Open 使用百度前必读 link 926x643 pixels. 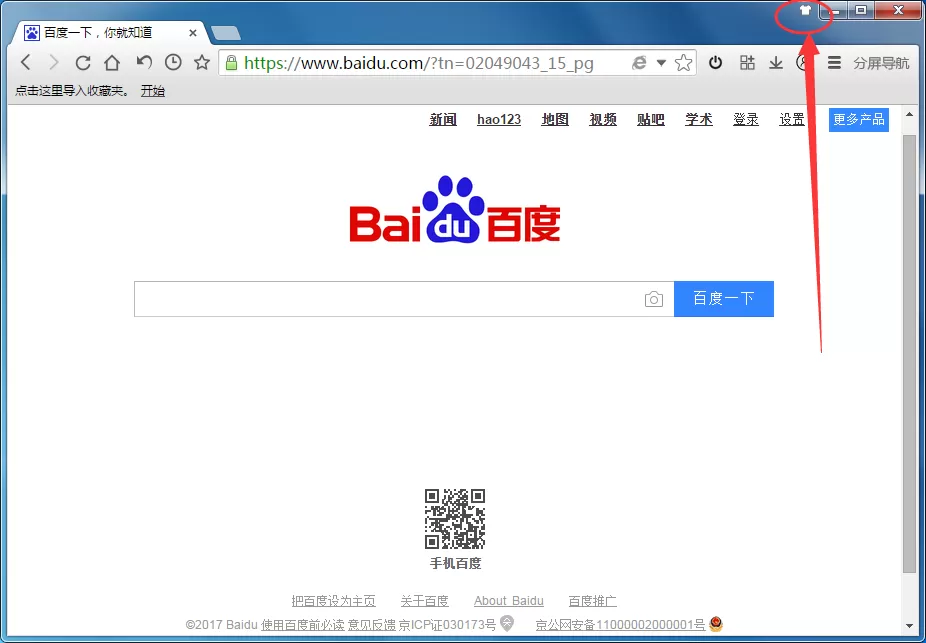coord(303,625)
